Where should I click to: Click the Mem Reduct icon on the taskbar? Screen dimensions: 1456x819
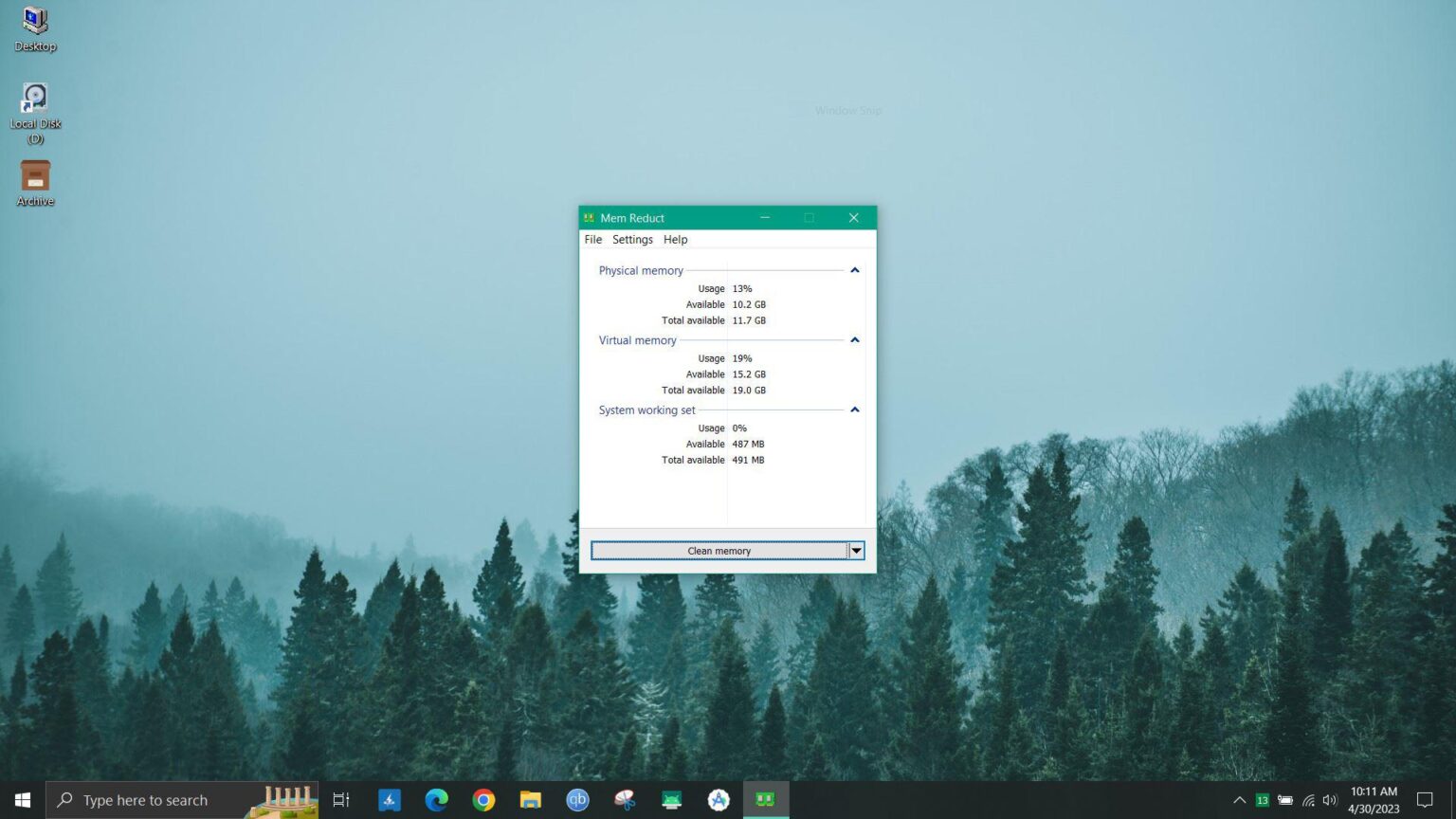click(x=765, y=799)
